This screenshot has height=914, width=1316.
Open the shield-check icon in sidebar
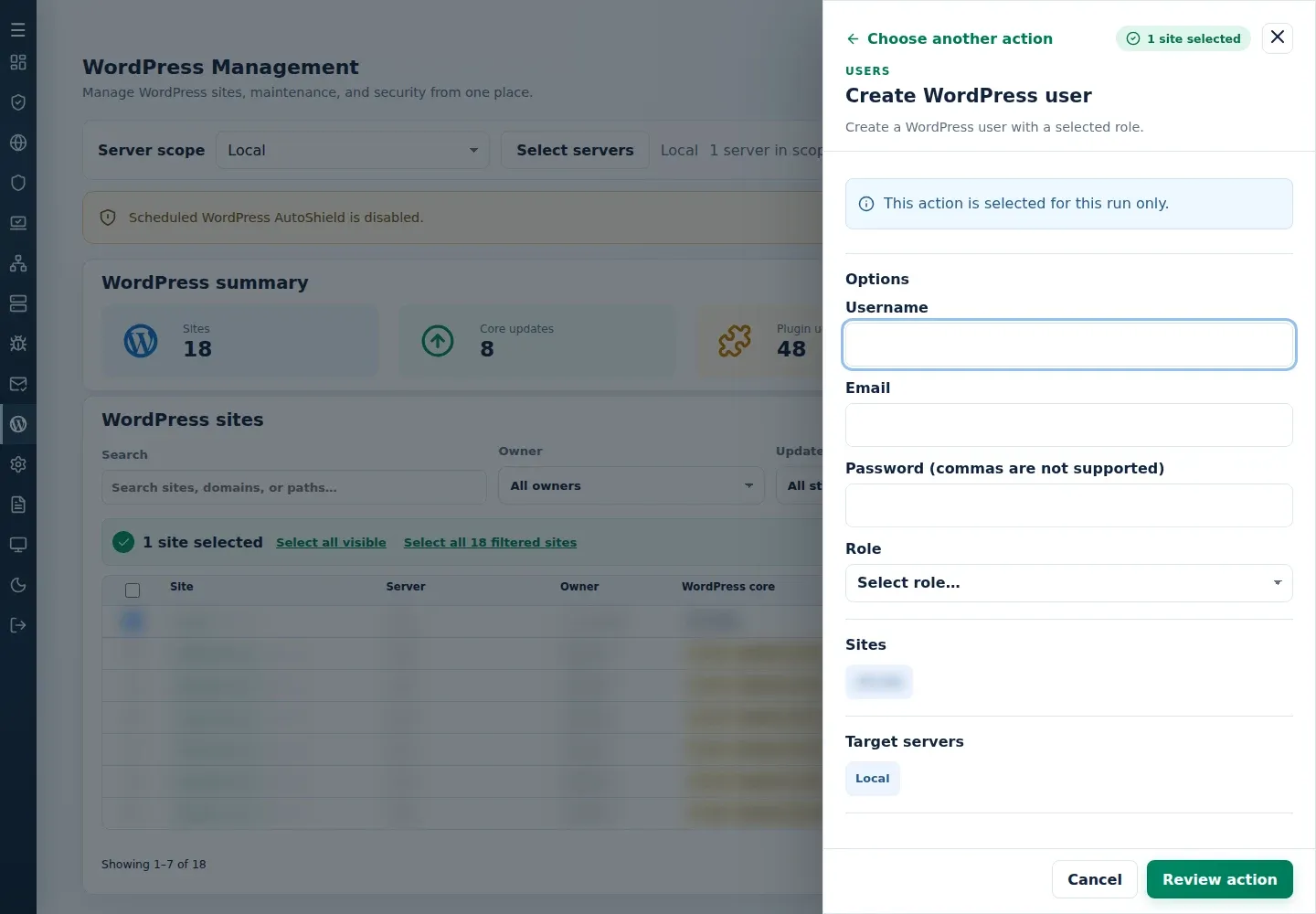click(18, 102)
